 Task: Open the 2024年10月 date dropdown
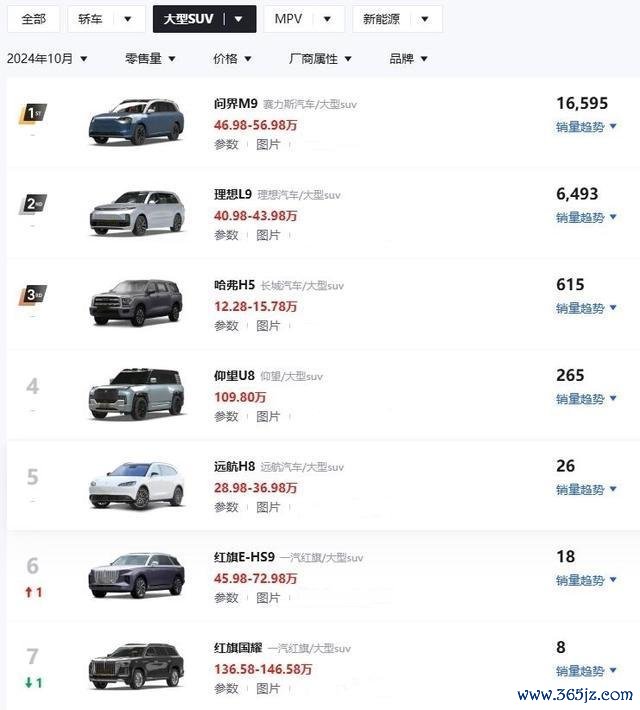[47, 58]
